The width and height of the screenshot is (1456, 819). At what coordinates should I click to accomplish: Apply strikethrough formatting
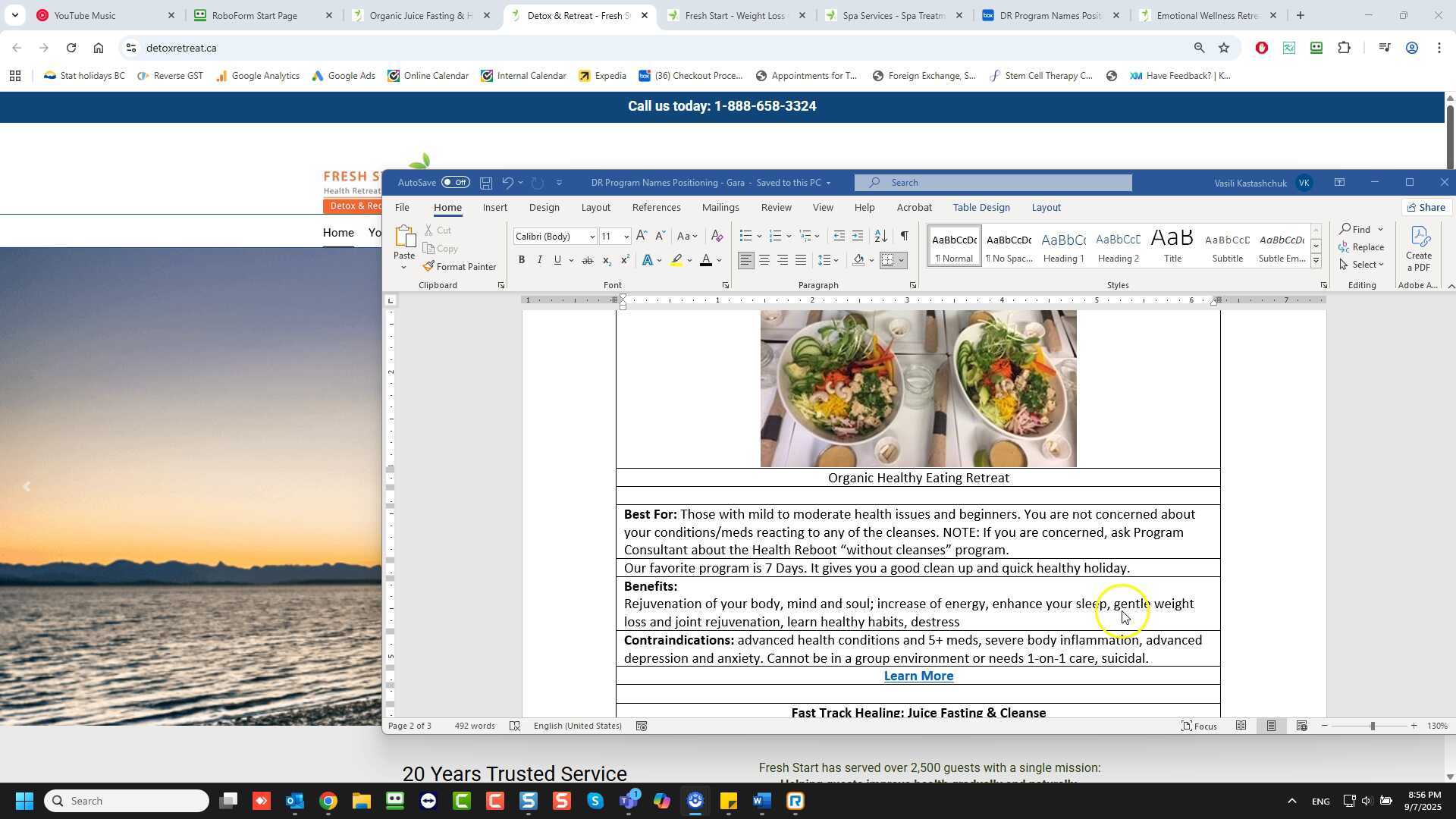click(587, 260)
